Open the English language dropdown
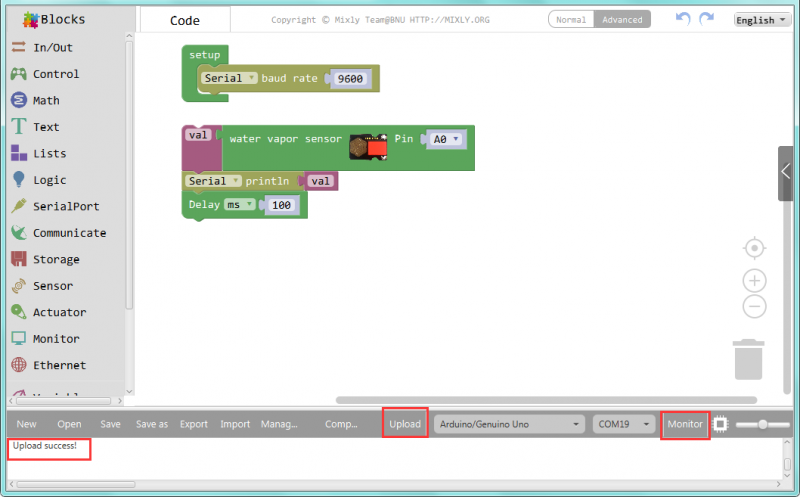 (x=762, y=20)
